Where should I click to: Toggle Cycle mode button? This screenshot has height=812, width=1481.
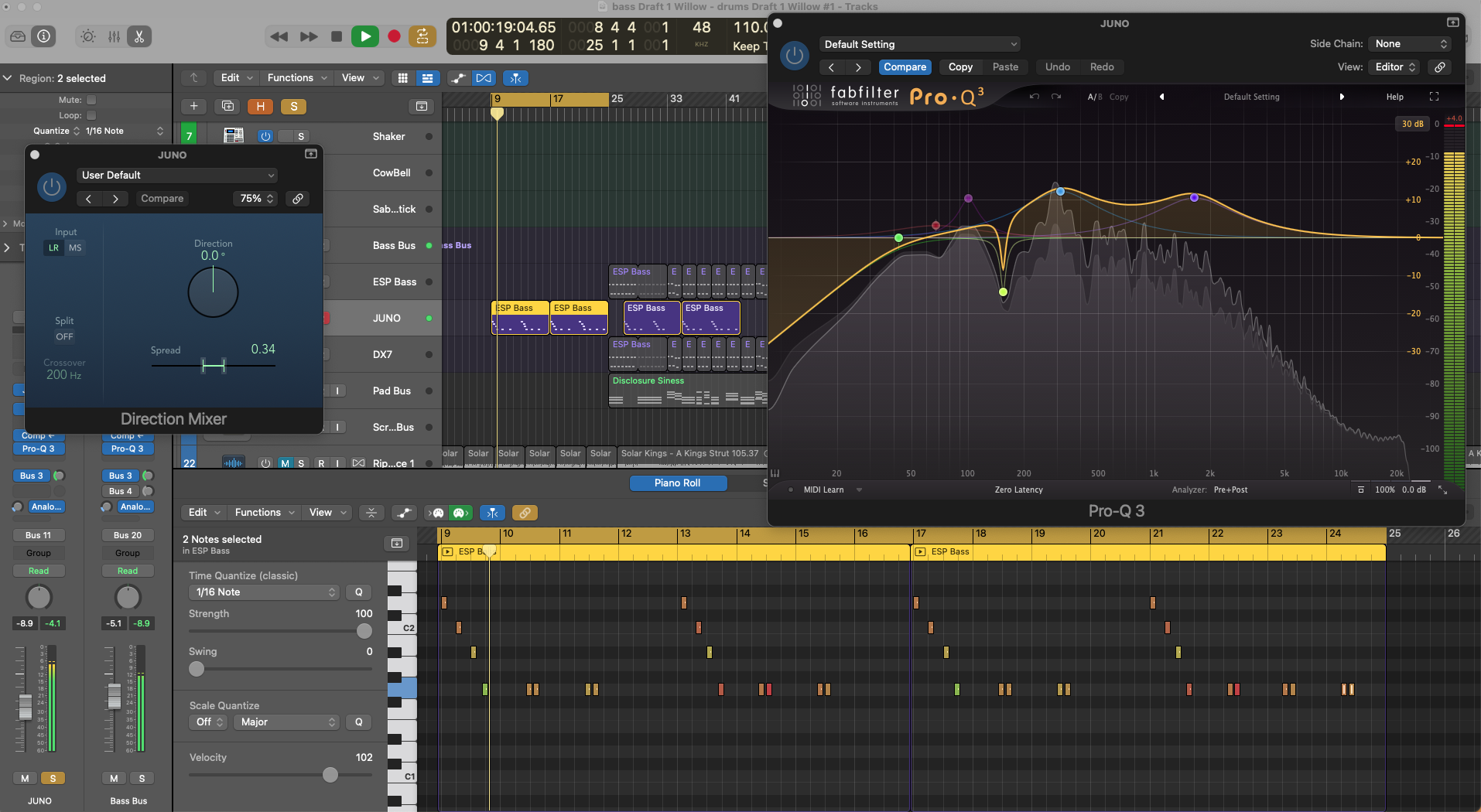click(422, 36)
